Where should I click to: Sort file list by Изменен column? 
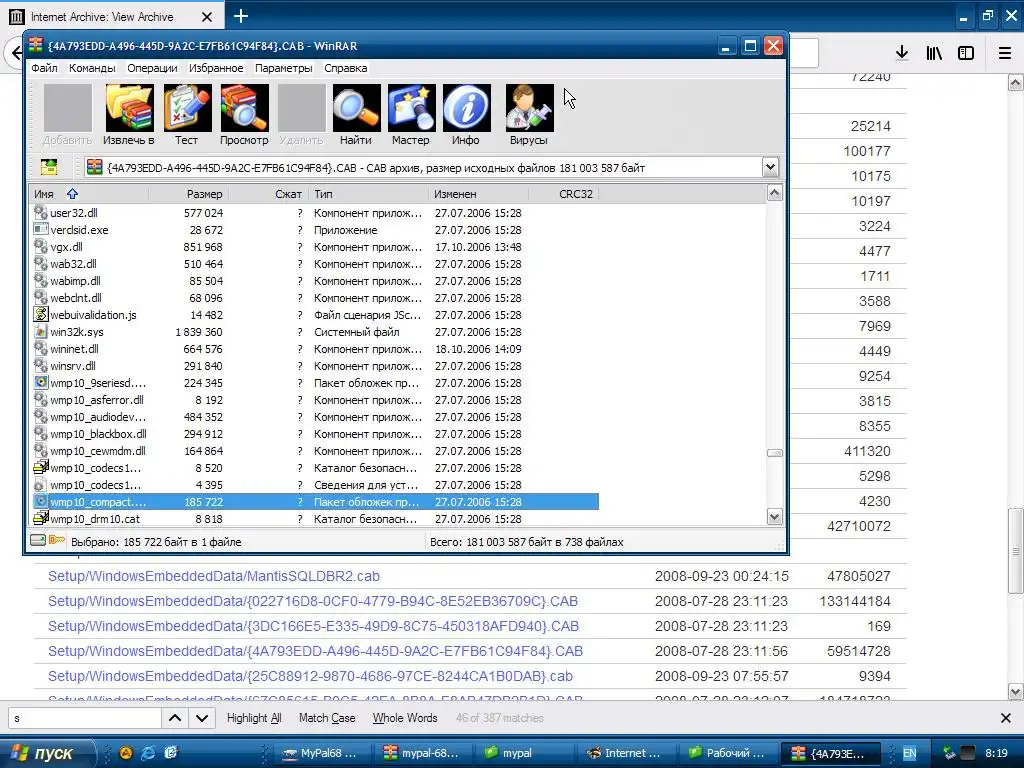click(x=478, y=194)
